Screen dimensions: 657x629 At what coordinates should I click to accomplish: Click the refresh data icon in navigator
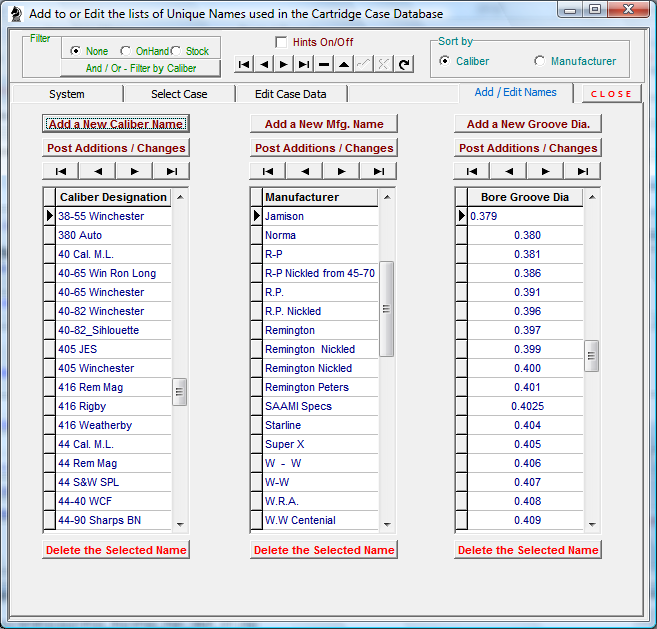404,64
